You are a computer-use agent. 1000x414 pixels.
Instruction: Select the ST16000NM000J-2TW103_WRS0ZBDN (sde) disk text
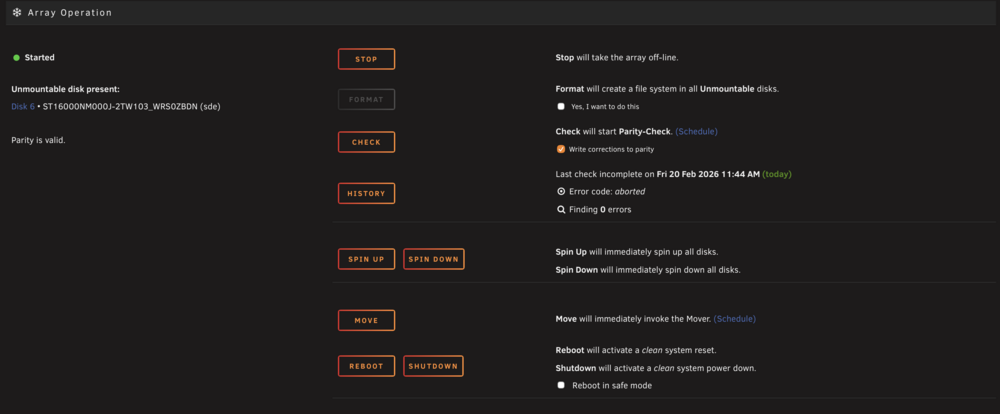[x=131, y=107]
